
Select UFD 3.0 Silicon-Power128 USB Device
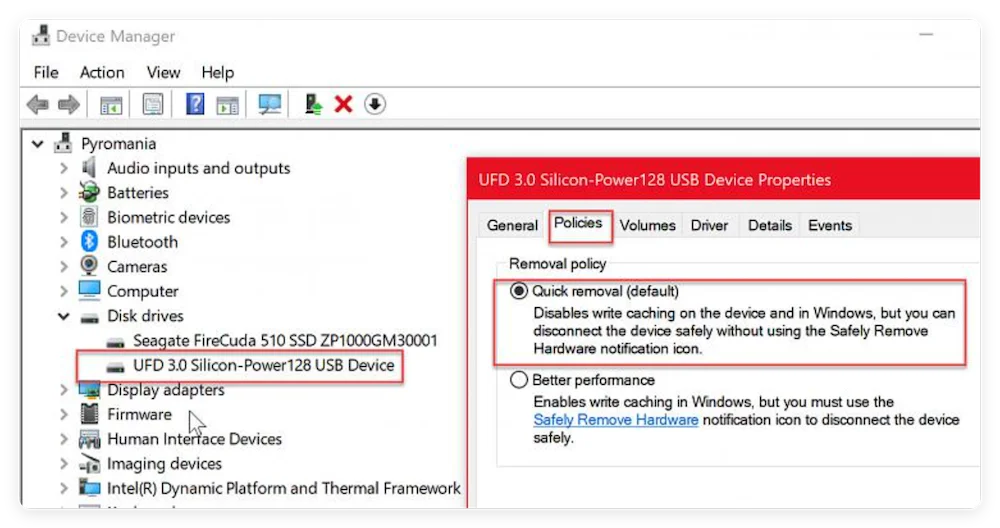point(263,365)
